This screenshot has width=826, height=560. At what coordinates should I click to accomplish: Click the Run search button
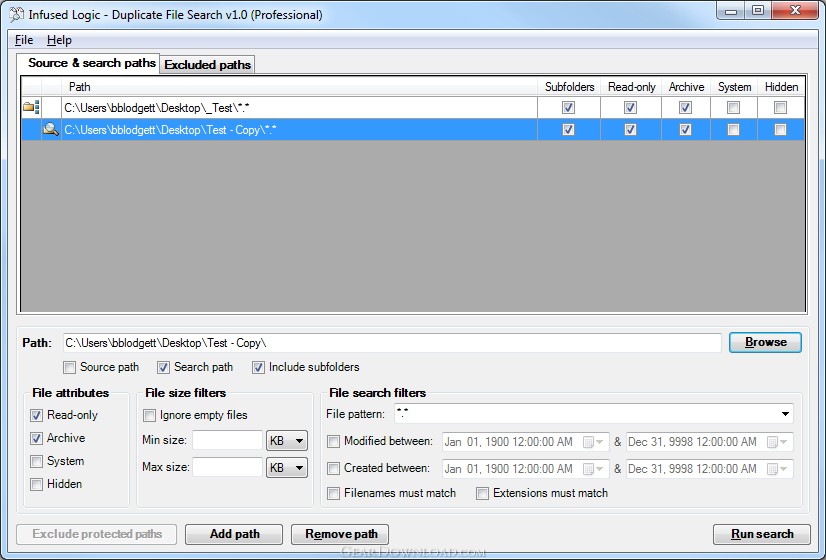762,534
